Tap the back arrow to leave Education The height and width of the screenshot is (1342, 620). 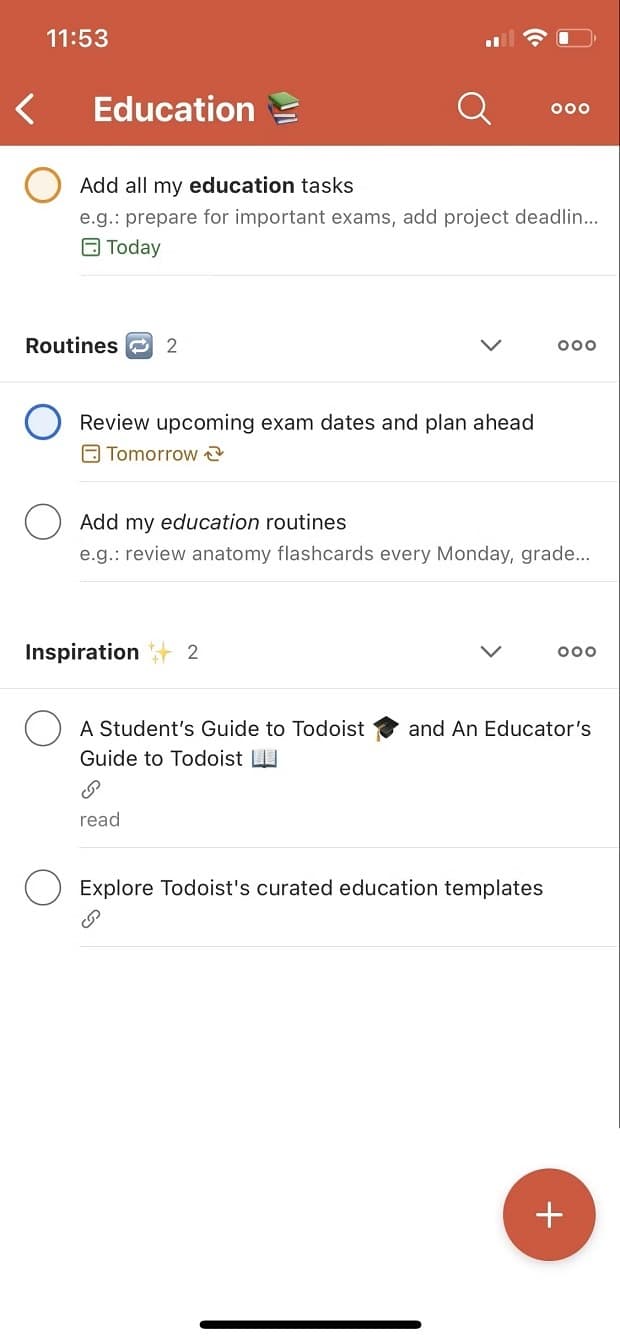click(x=25, y=108)
